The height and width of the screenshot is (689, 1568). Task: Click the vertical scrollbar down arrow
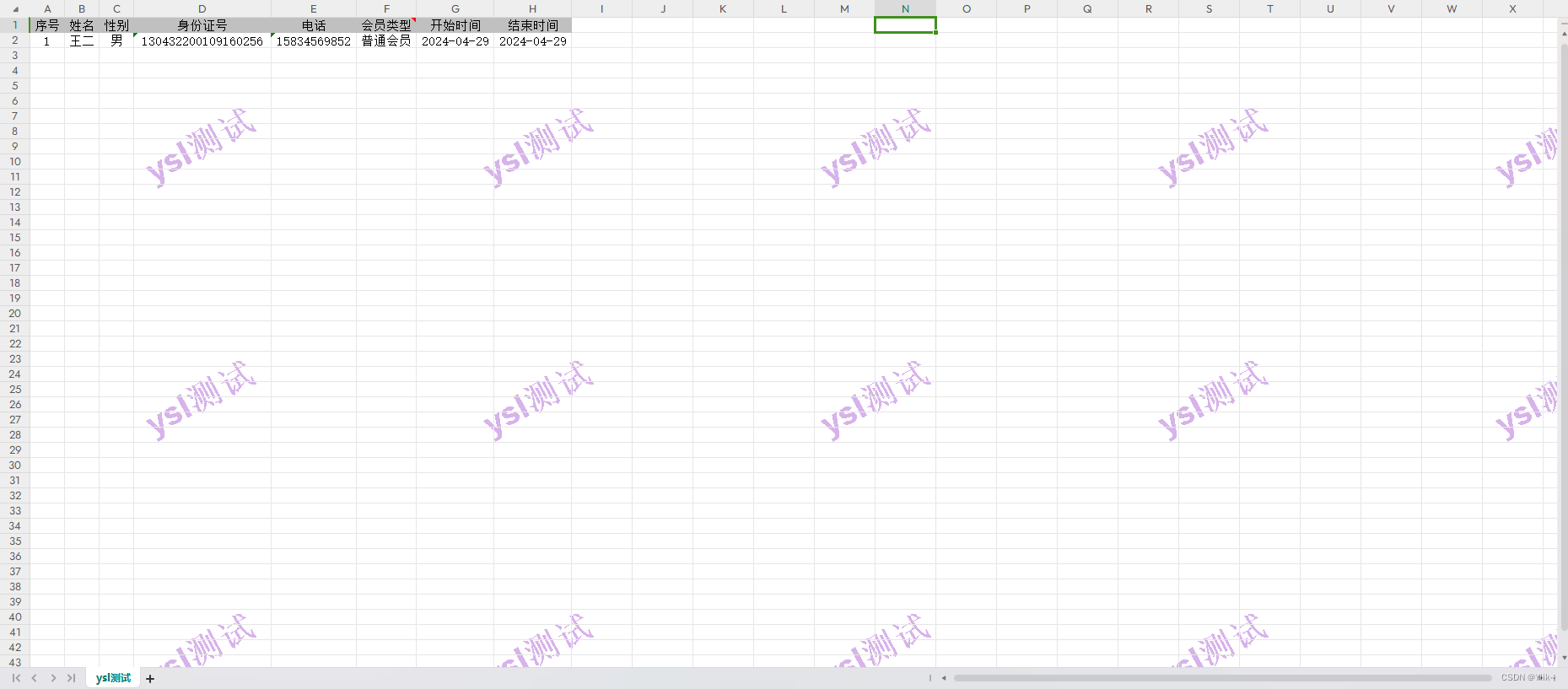1564,657
